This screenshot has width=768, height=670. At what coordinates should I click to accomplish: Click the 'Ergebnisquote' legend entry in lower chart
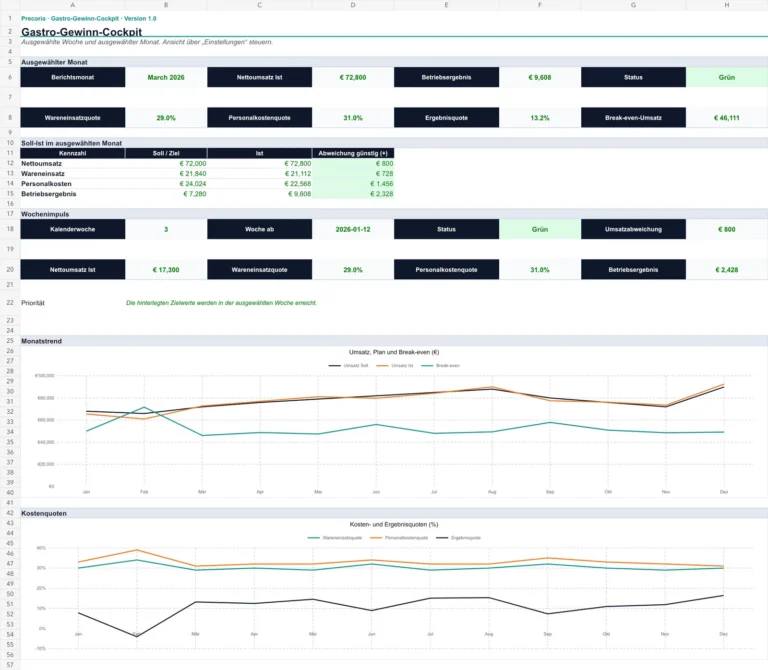point(458,538)
